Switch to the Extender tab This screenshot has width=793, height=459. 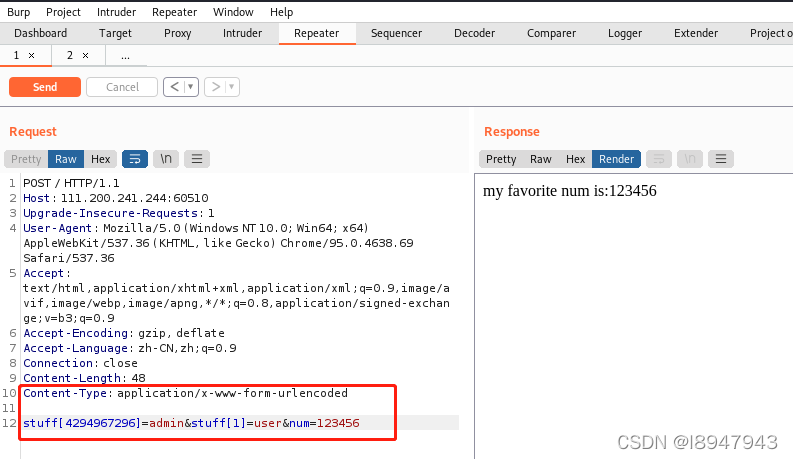pos(696,33)
